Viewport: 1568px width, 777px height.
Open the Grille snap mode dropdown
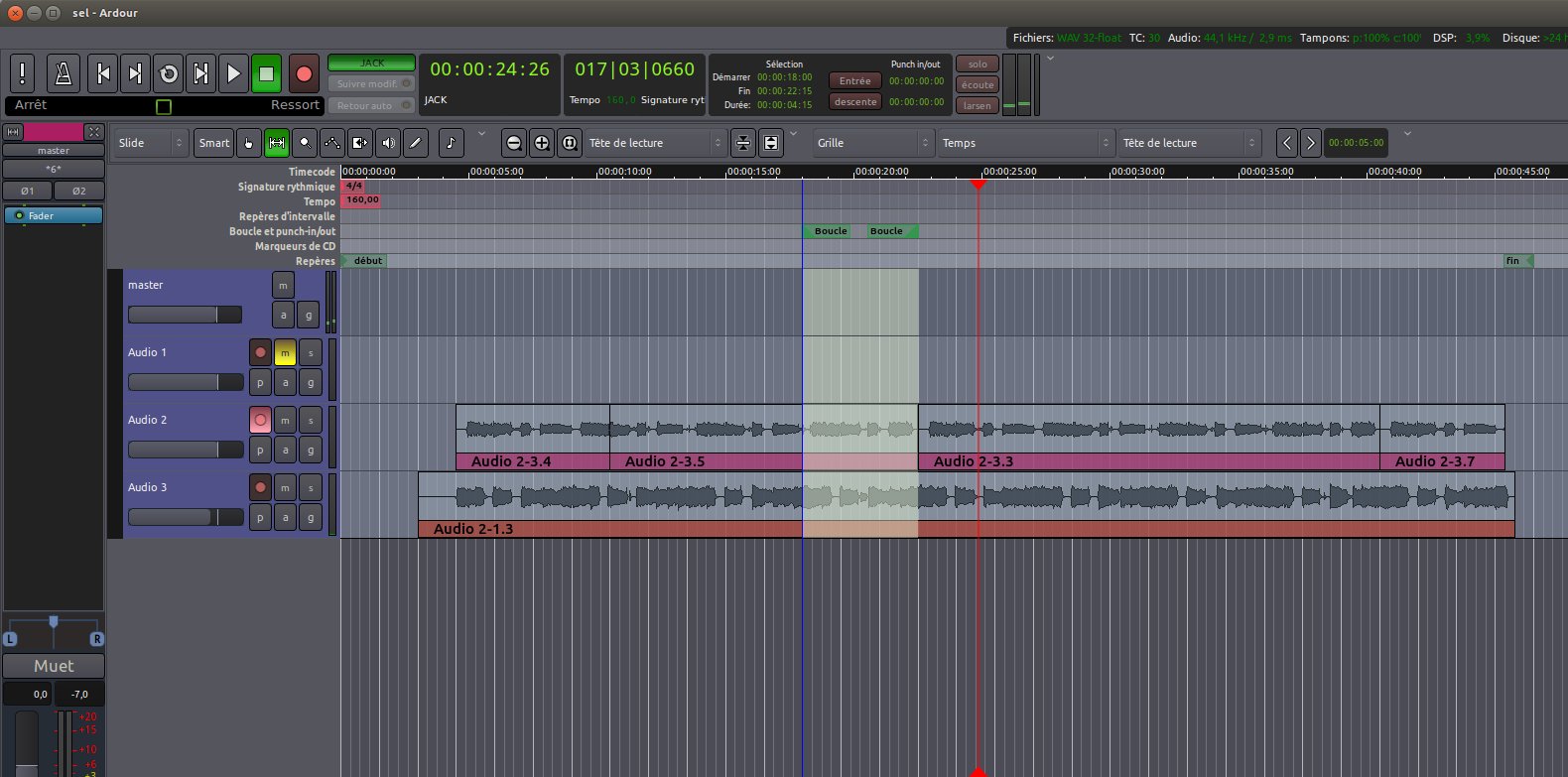pos(873,143)
